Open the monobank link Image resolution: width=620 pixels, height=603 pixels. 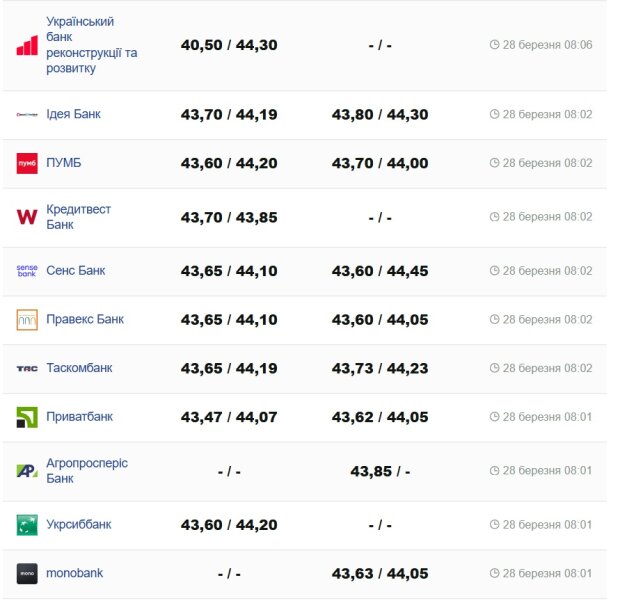[x=74, y=573]
